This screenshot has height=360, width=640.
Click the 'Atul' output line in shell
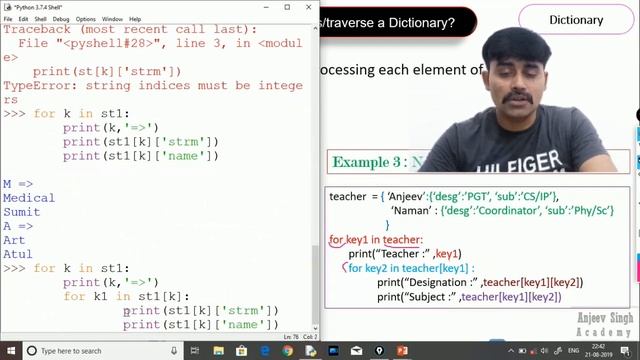[18, 254]
